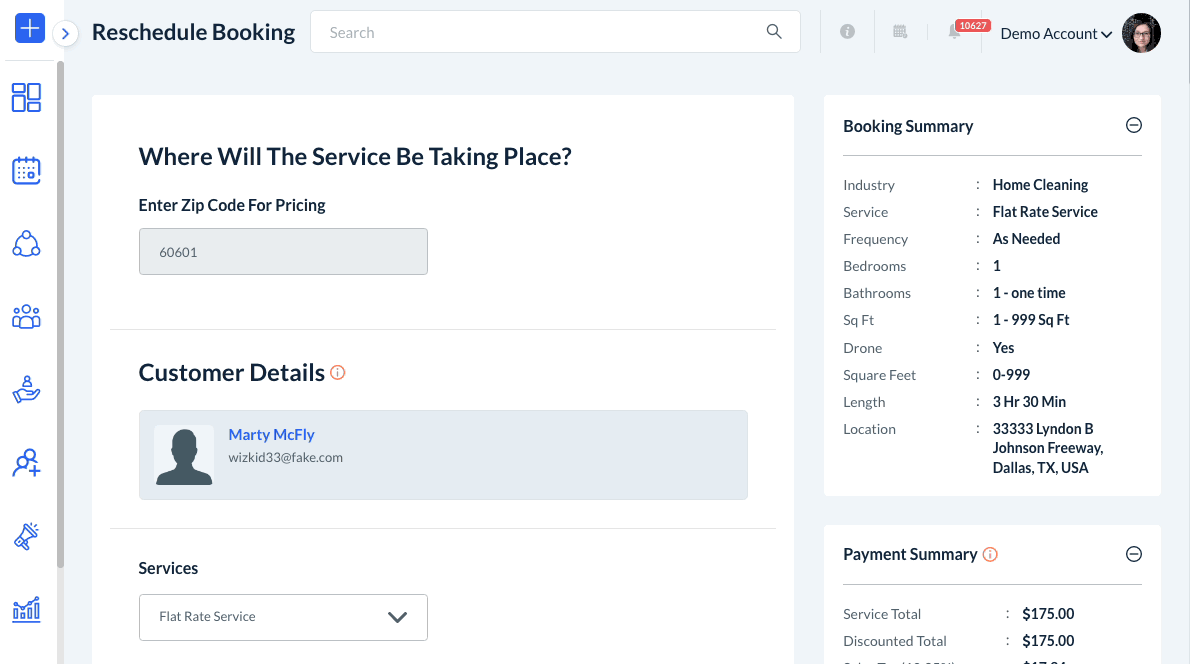Click the blue plus add button
Screen dimensions: 1190x664
click(x=30, y=29)
